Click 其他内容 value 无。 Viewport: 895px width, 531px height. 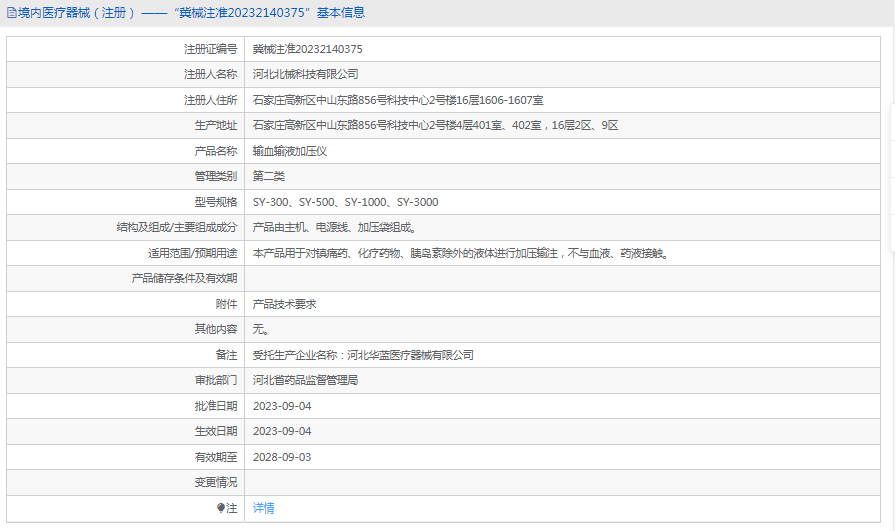click(x=261, y=329)
